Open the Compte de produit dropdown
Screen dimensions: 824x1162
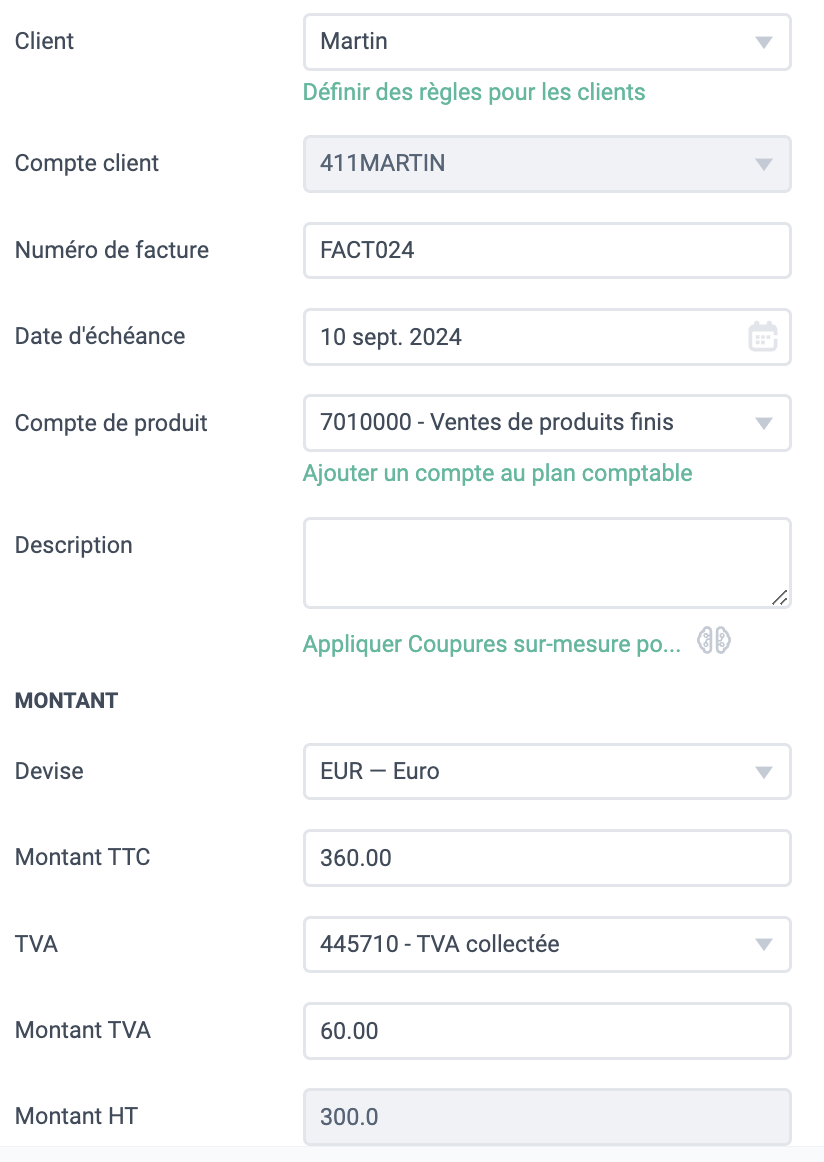point(547,423)
